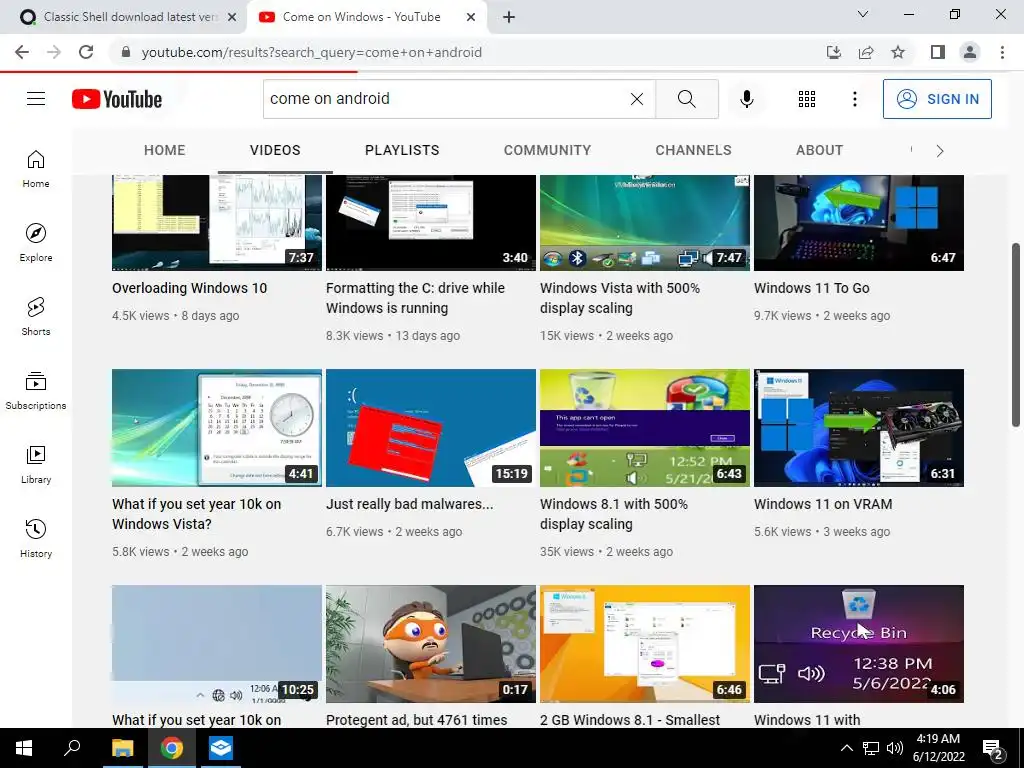Open Chrome three-dot menu
This screenshot has height=768, width=1024.
[x=1002, y=52]
